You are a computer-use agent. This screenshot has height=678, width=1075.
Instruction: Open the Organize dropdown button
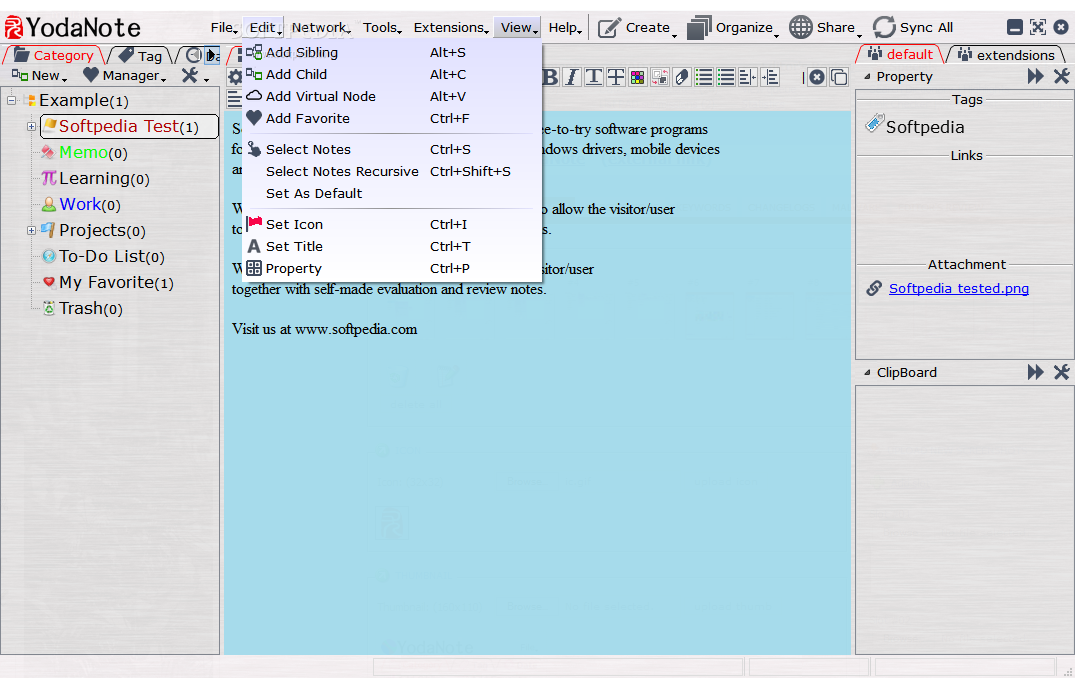coord(732,27)
